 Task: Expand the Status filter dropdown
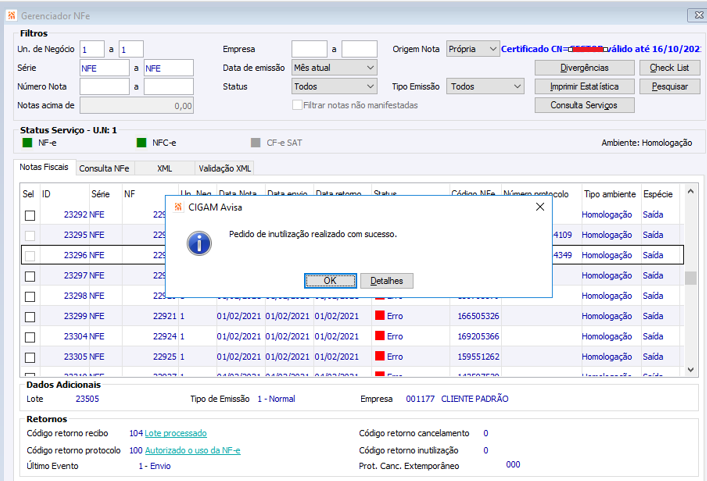(x=333, y=87)
